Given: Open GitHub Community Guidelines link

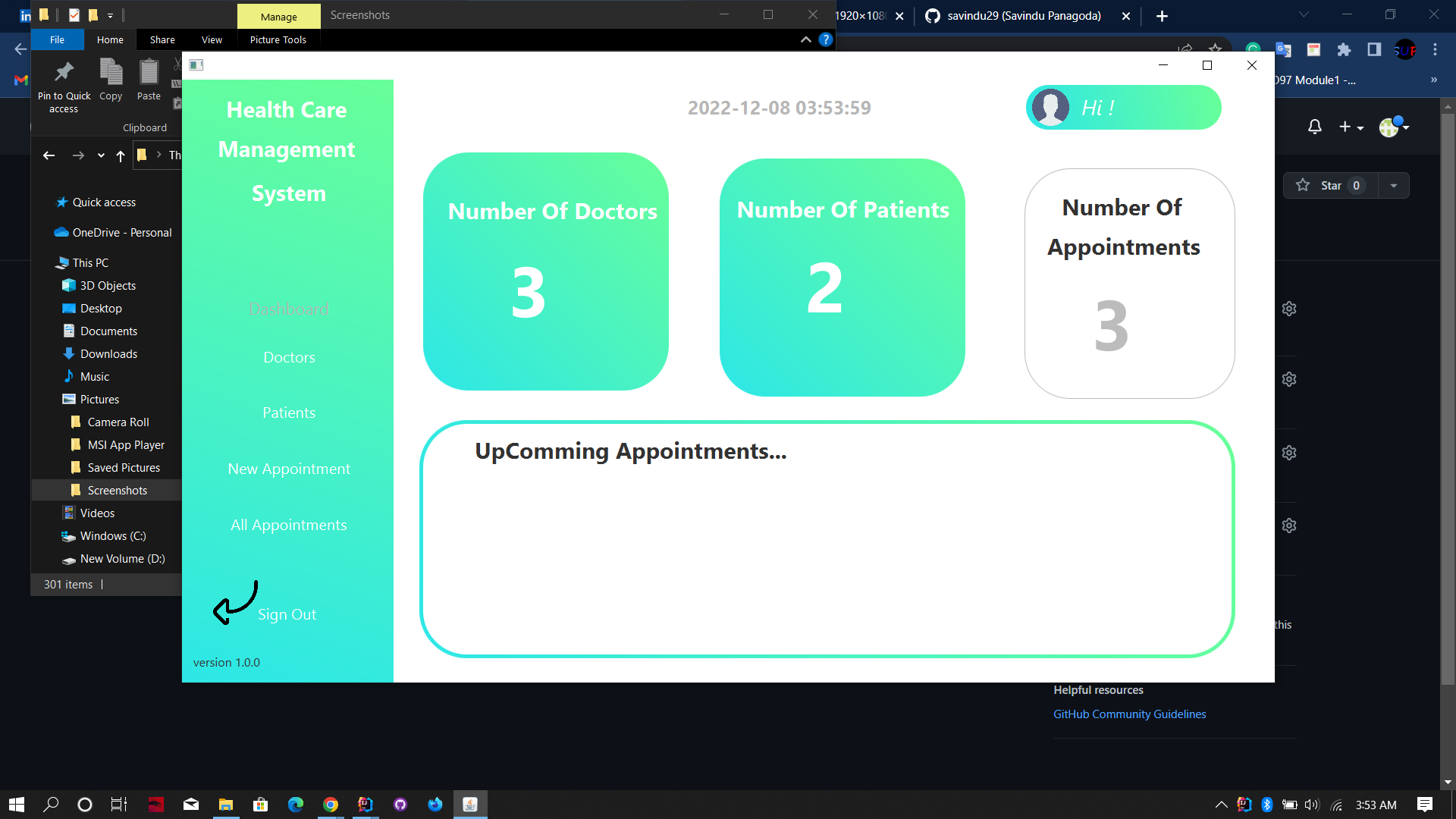Looking at the screenshot, I should (x=1129, y=714).
